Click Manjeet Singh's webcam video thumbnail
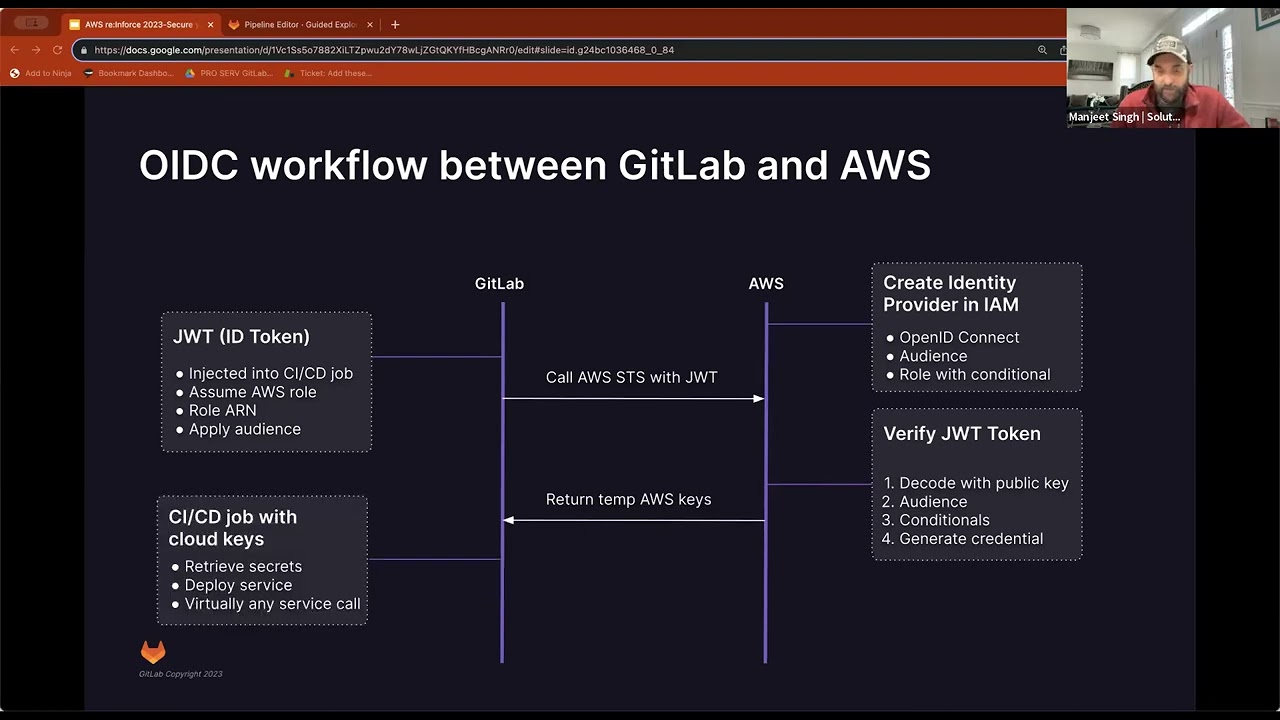The height and width of the screenshot is (720, 1280). (1172, 68)
